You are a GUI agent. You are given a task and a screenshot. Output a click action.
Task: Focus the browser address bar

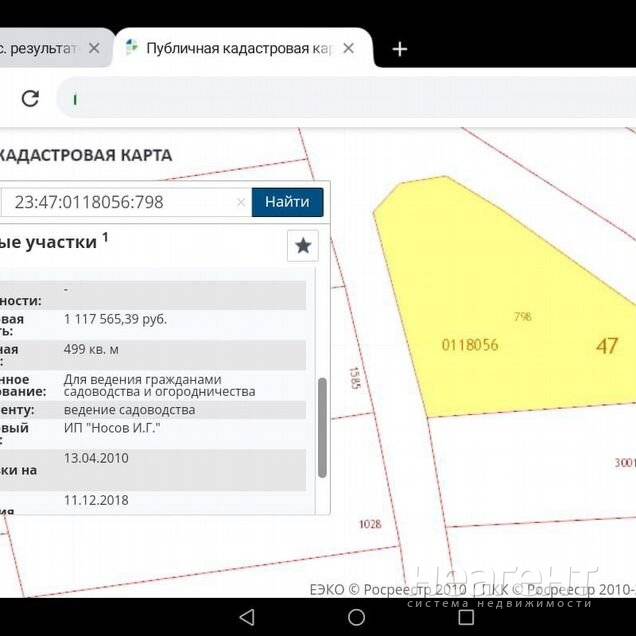tap(340, 98)
